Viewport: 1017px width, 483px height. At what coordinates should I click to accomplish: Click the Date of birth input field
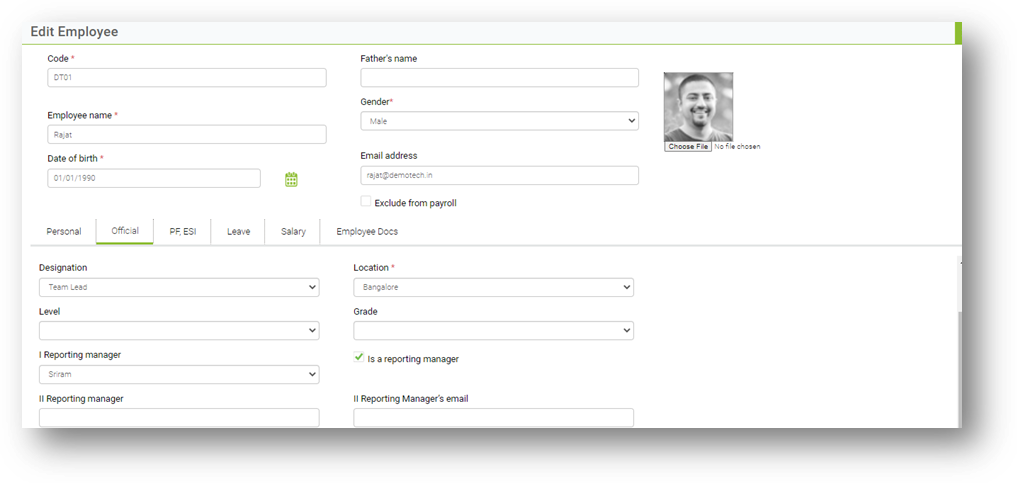click(x=154, y=178)
